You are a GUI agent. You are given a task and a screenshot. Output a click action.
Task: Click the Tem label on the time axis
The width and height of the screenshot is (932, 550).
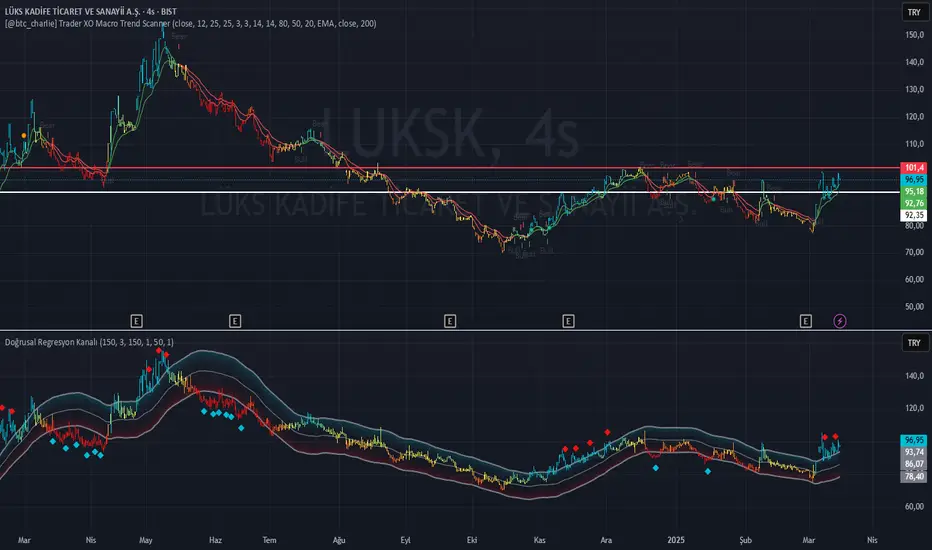(269, 540)
